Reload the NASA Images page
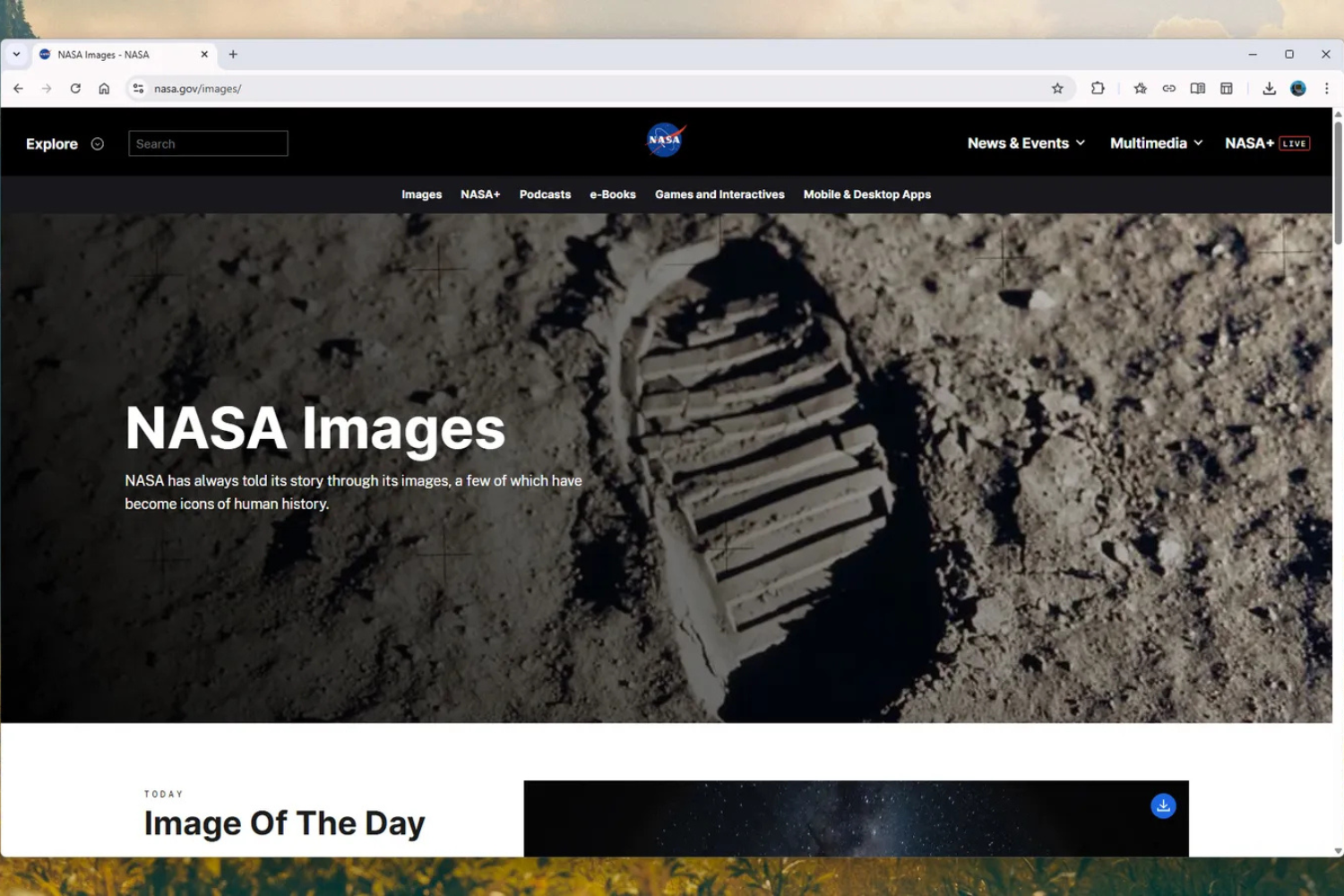Screen dimensions: 1344x896 75,89
